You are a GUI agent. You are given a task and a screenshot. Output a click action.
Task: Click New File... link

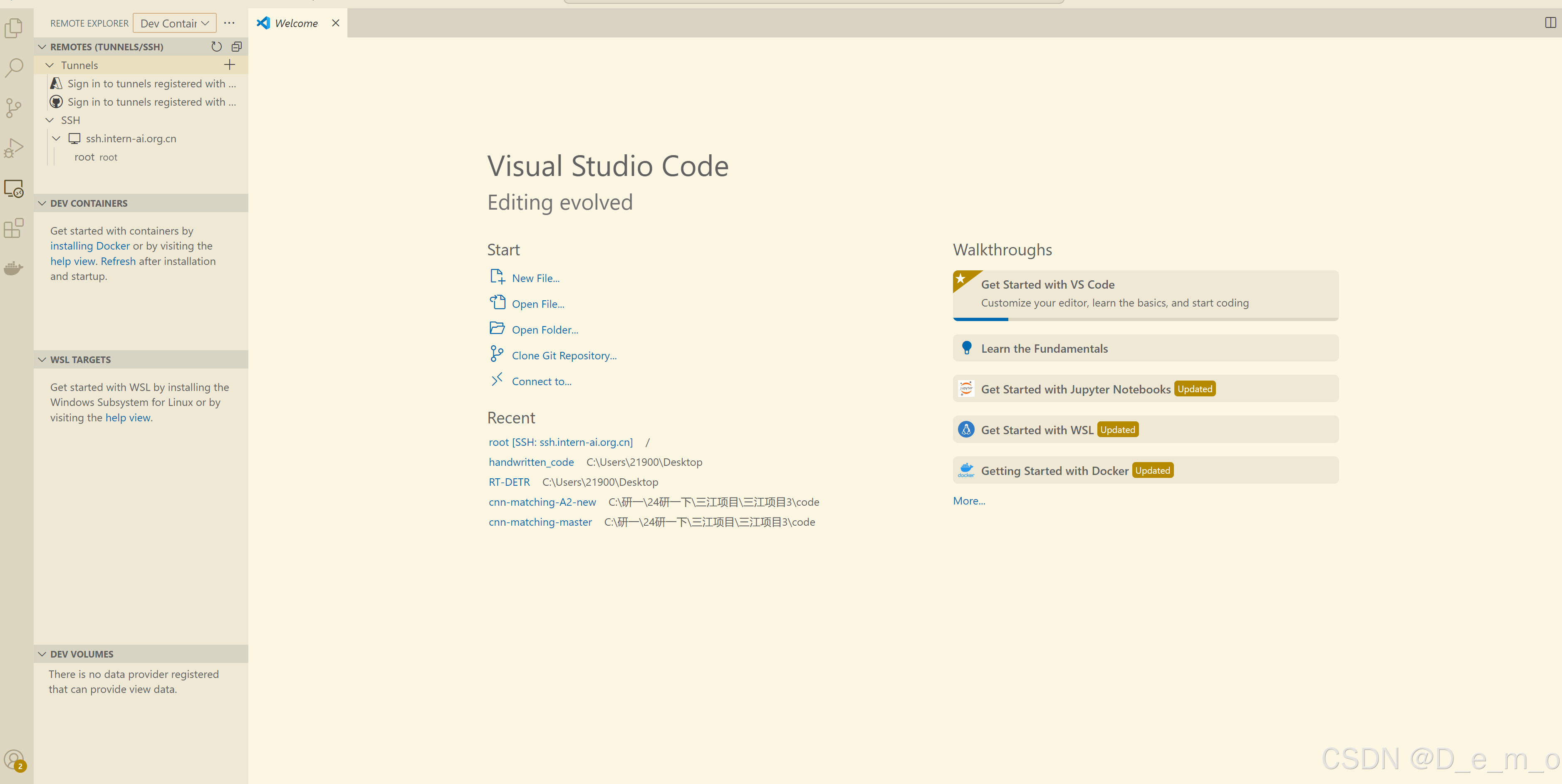tap(535, 278)
